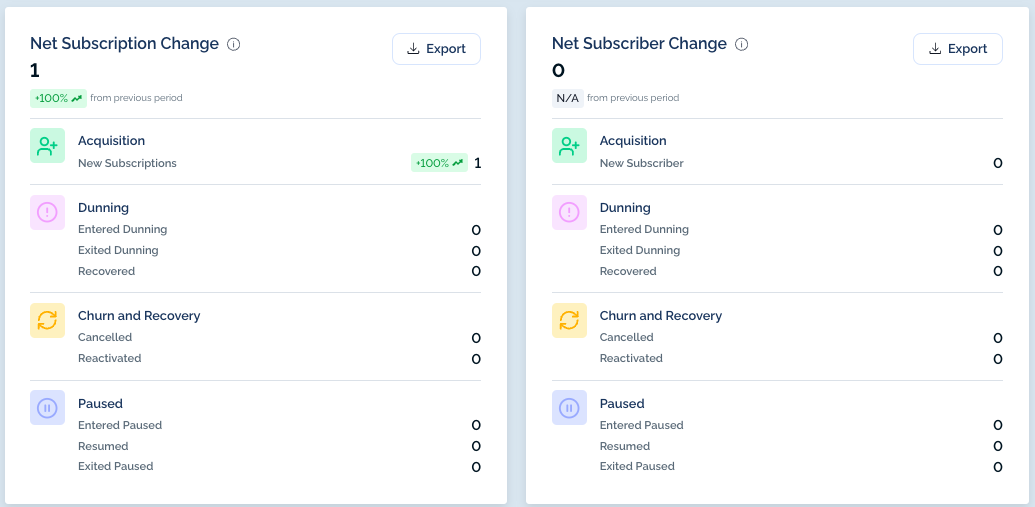Click Resumed row in Net Subscriber Change card
This screenshot has width=1035, height=507.
pyautogui.click(x=801, y=446)
